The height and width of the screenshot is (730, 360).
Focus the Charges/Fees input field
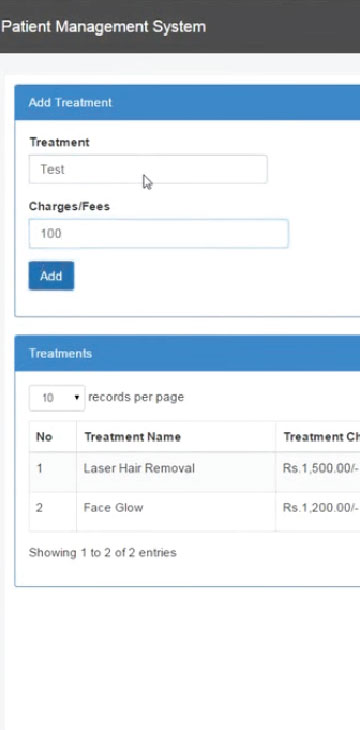tap(158, 234)
